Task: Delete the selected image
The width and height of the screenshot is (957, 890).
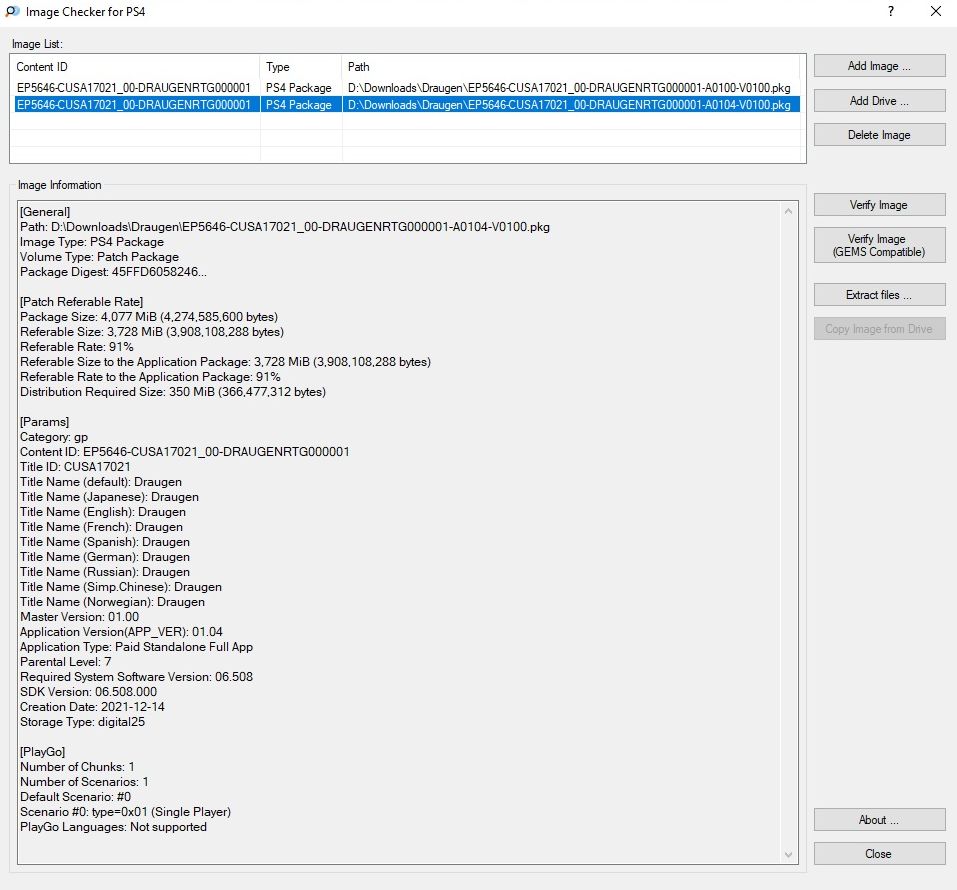Action: click(x=879, y=135)
